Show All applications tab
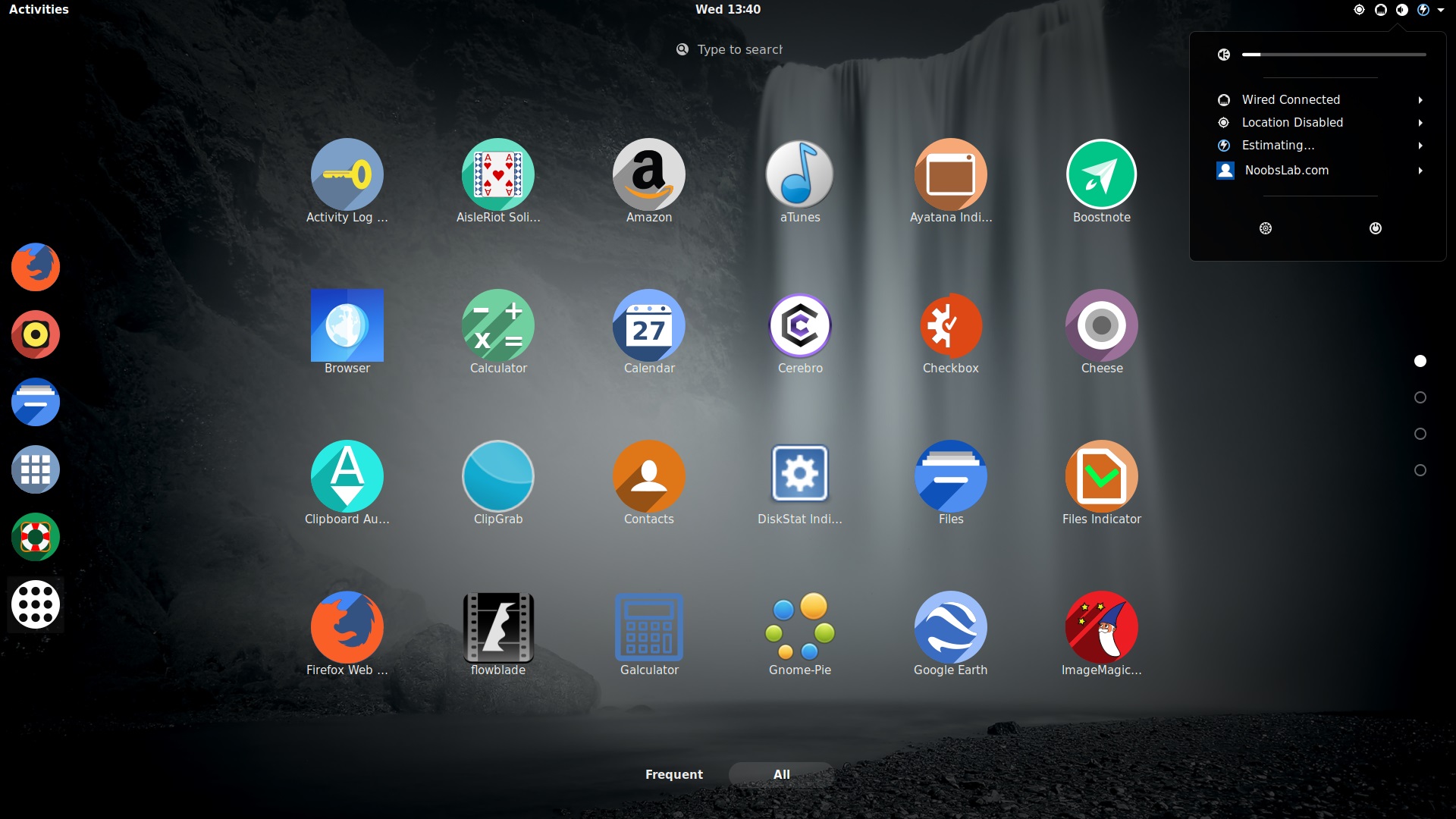Image resolution: width=1456 pixels, height=819 pixels. point(781,774)
